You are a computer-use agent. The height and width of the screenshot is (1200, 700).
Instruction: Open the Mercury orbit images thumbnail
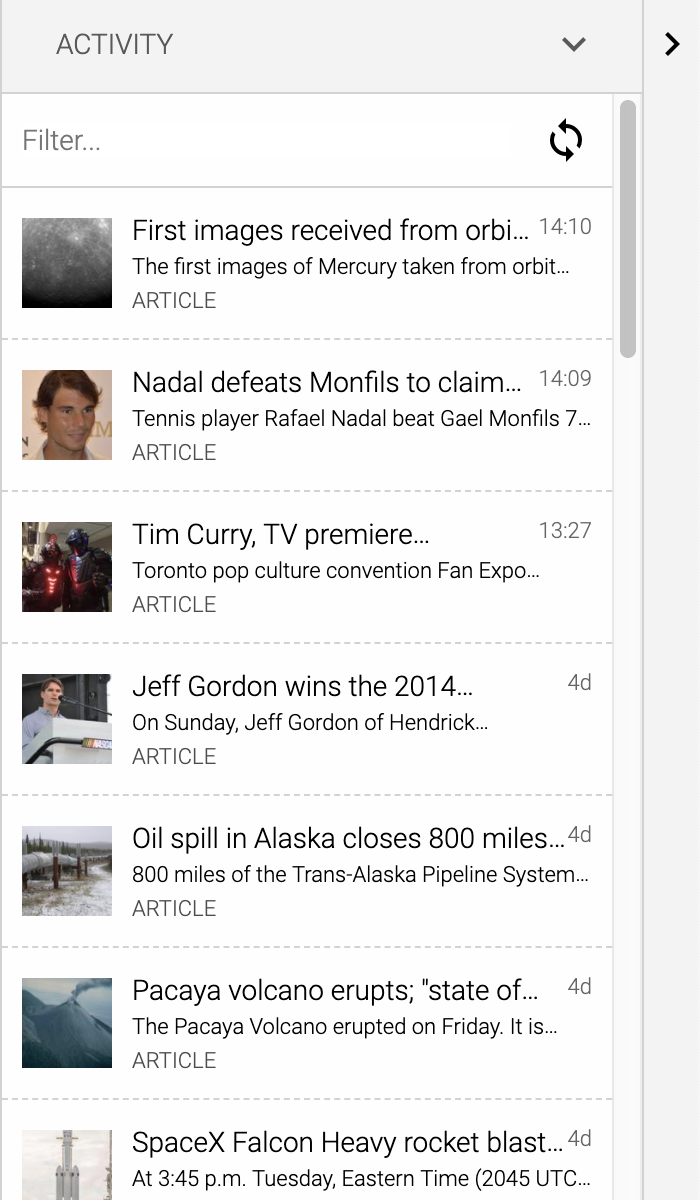click(x=67, y=263)
